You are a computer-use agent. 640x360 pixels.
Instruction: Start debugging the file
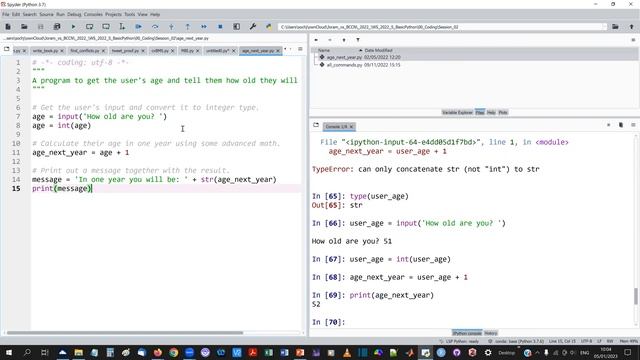click(x=138, y=27)
